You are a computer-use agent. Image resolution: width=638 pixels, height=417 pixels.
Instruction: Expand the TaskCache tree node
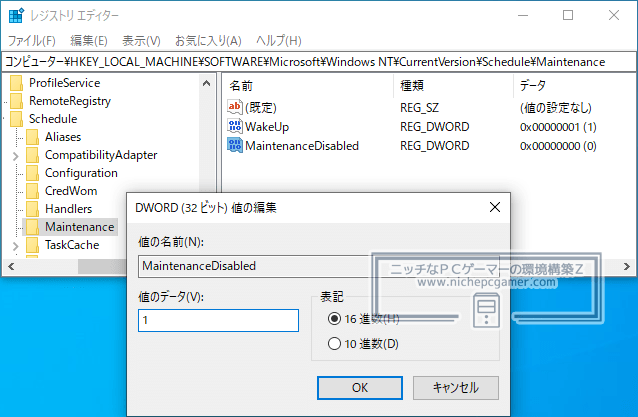(x=15, y=246)
